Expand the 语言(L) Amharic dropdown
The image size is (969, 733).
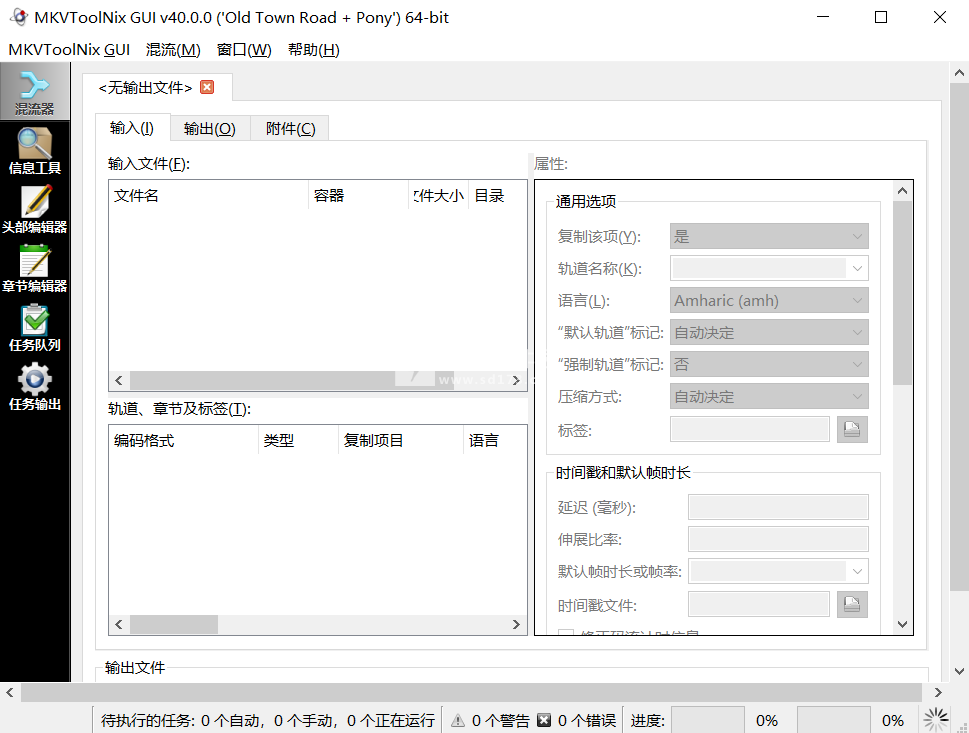tap(769, 300)
